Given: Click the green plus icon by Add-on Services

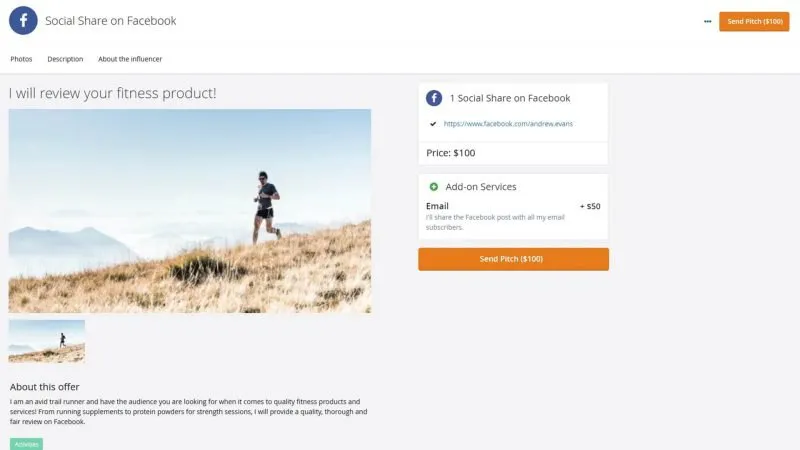Looking at the screenshot, I should (x=434, y=187).
